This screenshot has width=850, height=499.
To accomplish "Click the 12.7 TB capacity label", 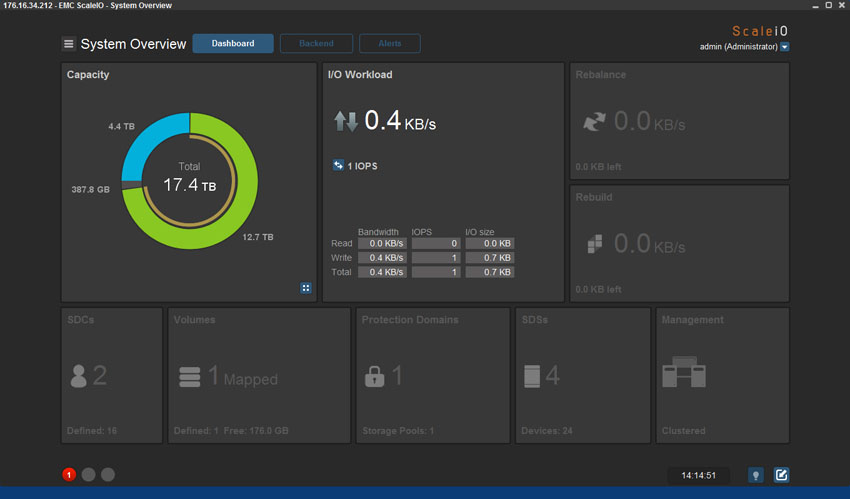I will (x=258, y=237).
